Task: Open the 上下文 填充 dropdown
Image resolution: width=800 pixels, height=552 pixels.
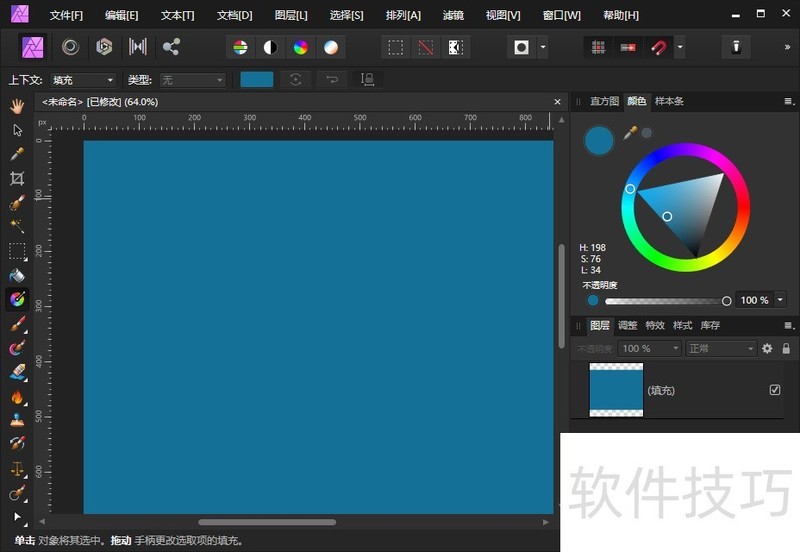Action: 84,80
